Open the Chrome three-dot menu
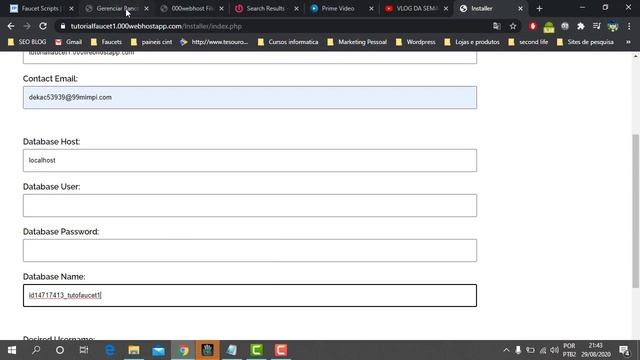 coord(629,26)
